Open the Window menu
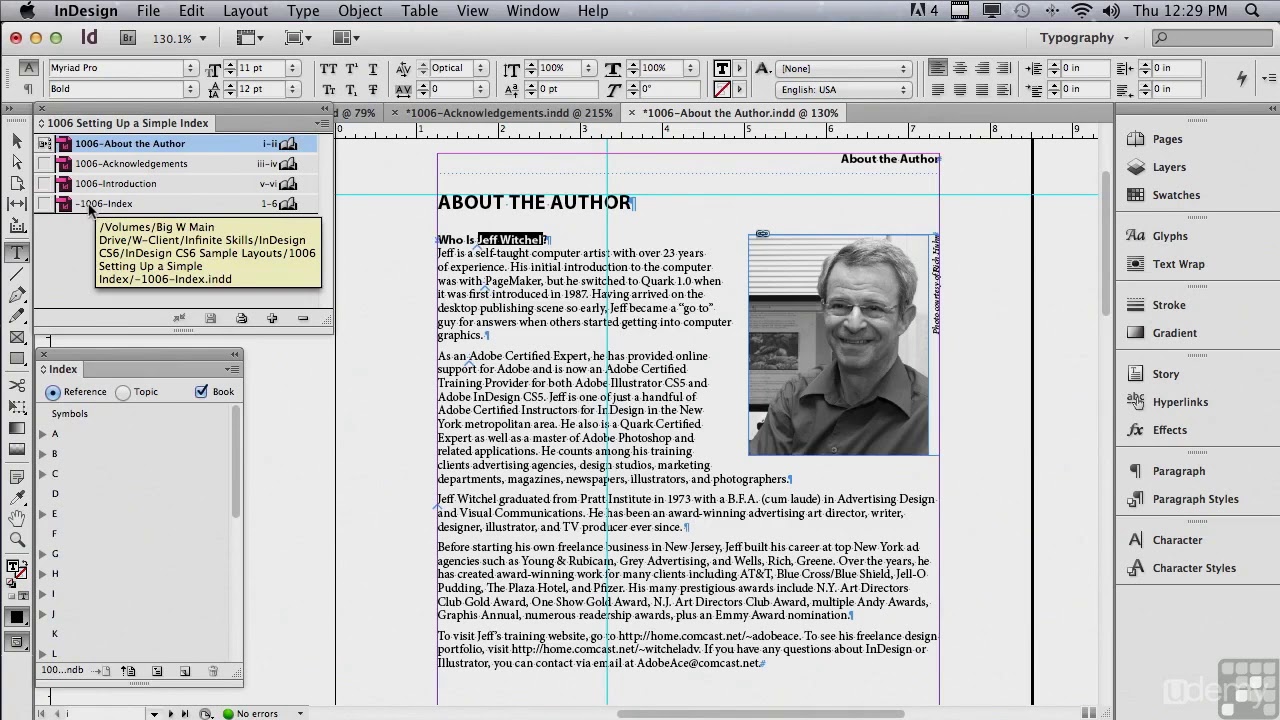This screenshot has width=1280, height=720. (533, 11)
